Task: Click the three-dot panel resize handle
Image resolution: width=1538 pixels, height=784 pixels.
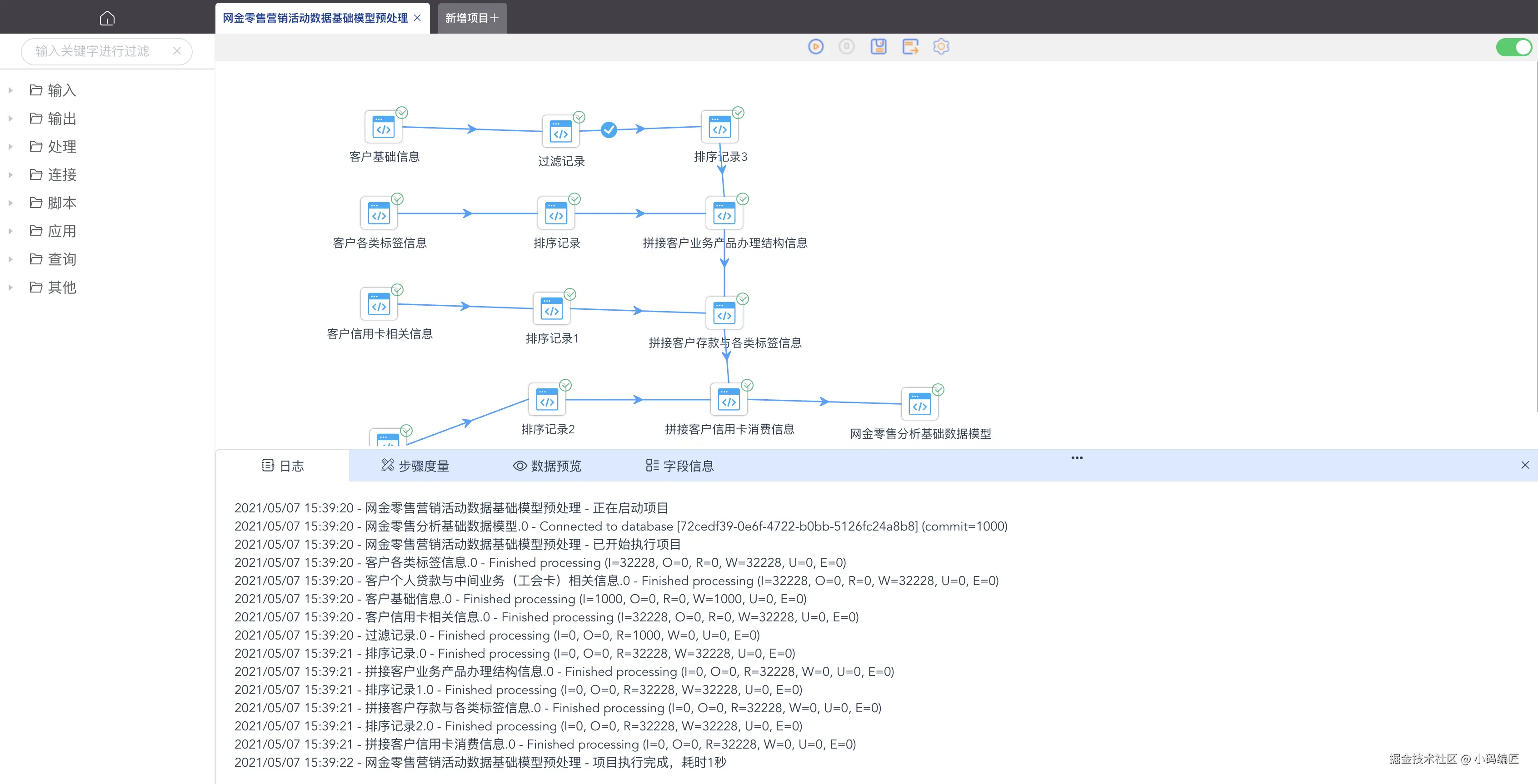Action: pyautogui.click(x=1077, y=457)
